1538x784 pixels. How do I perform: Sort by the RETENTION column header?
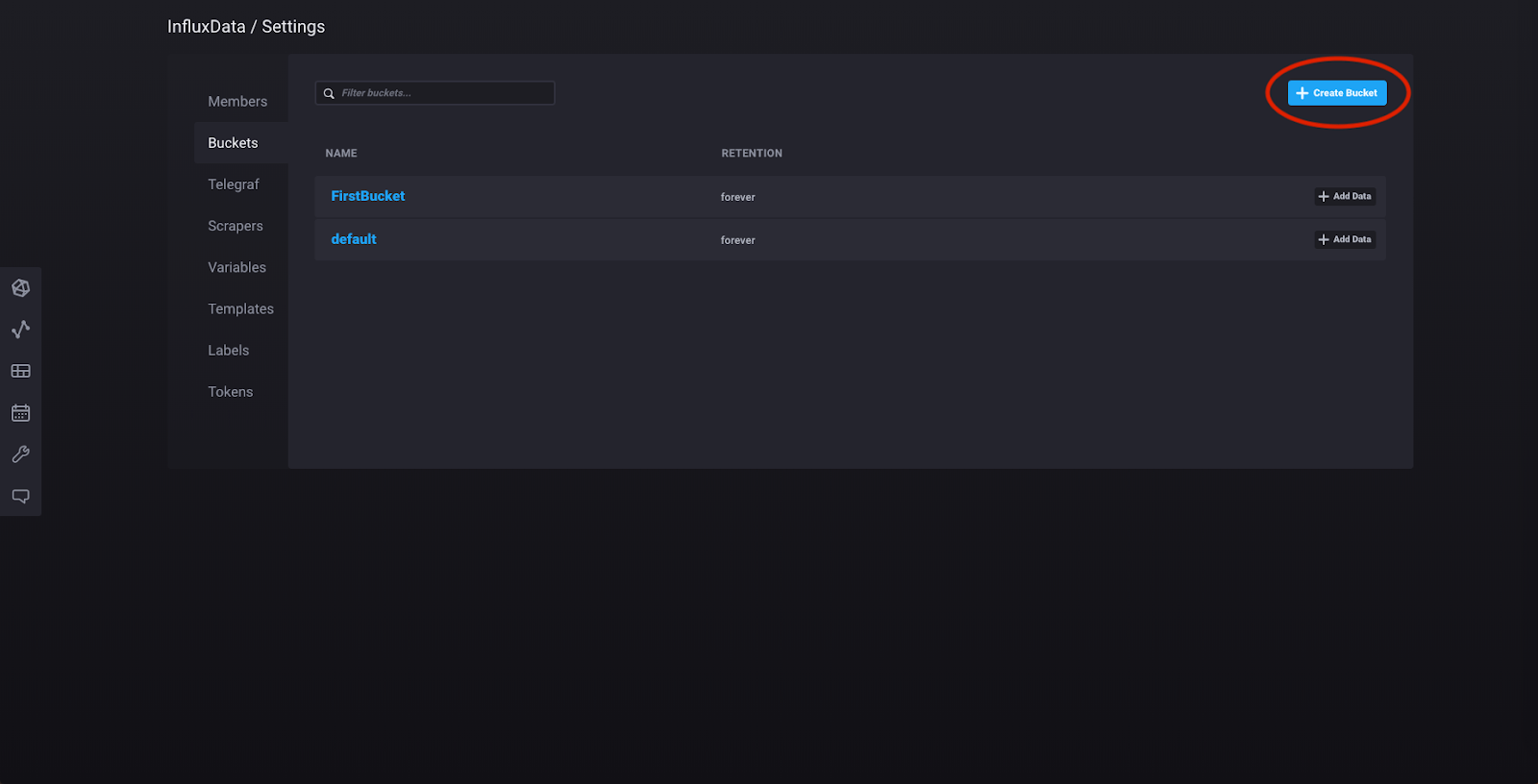[752, 153]
